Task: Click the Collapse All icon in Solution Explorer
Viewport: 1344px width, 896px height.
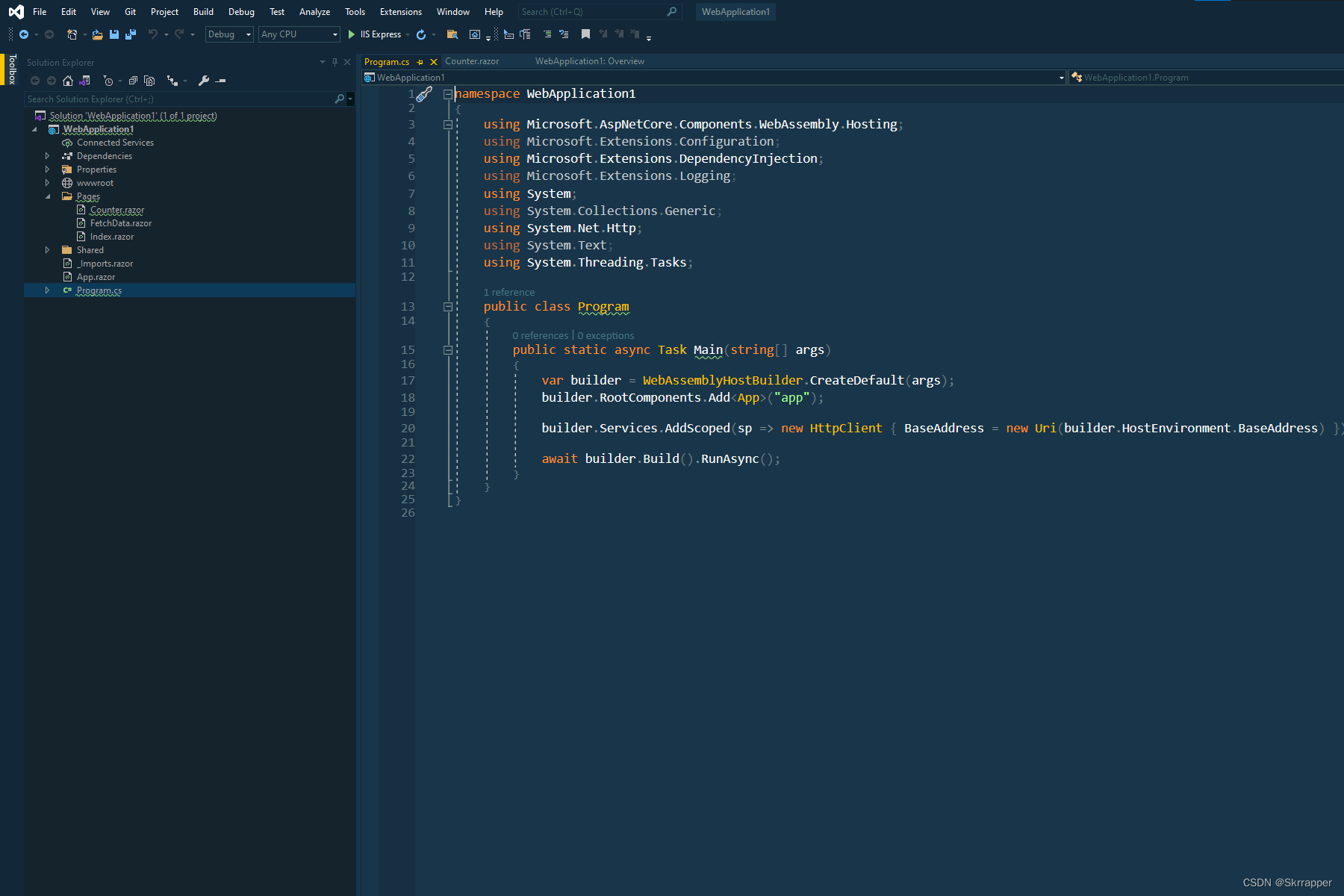Action: 133,81
